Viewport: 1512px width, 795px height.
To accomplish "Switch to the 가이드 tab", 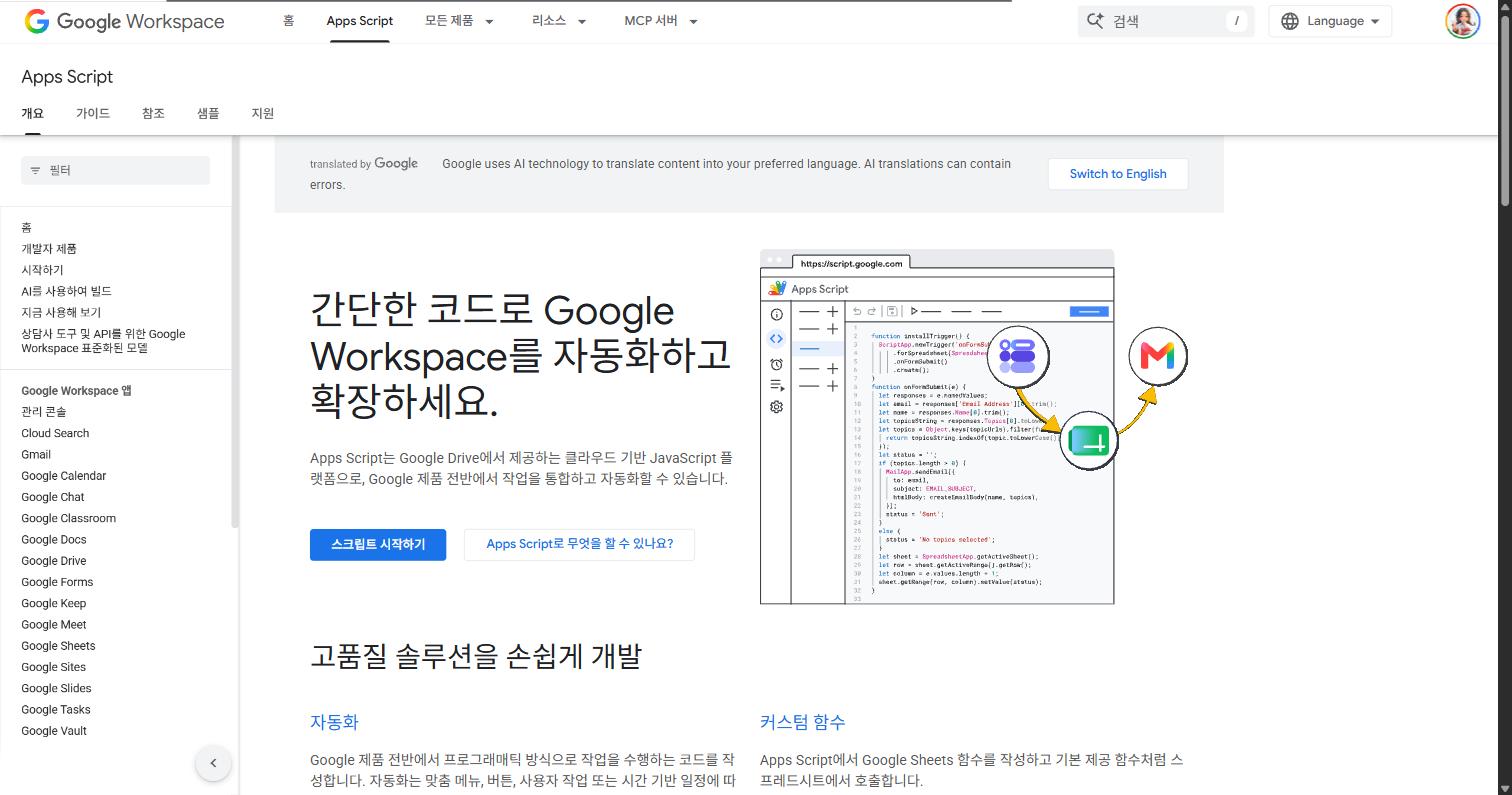I will (x=93, y=113).
